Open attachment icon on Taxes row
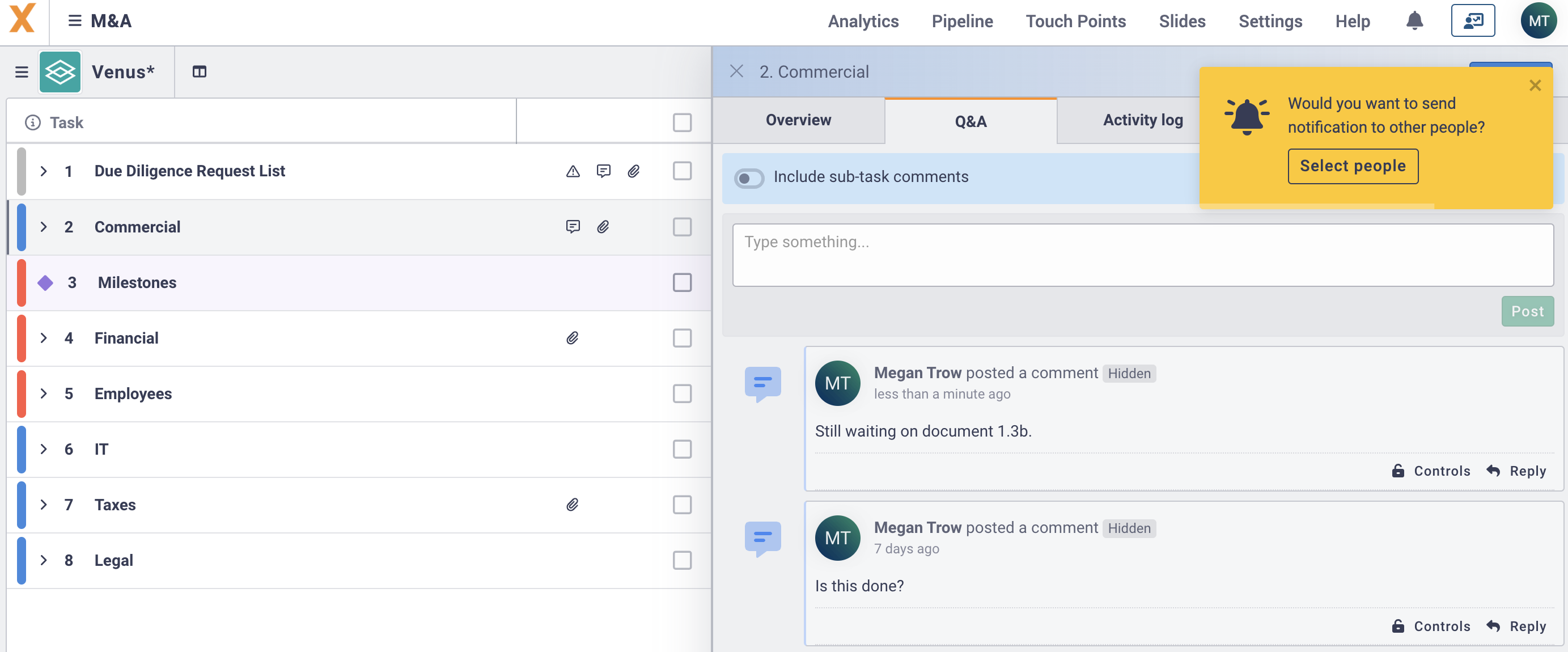Viewport: 1568px width, 652px height. (573, 505)
